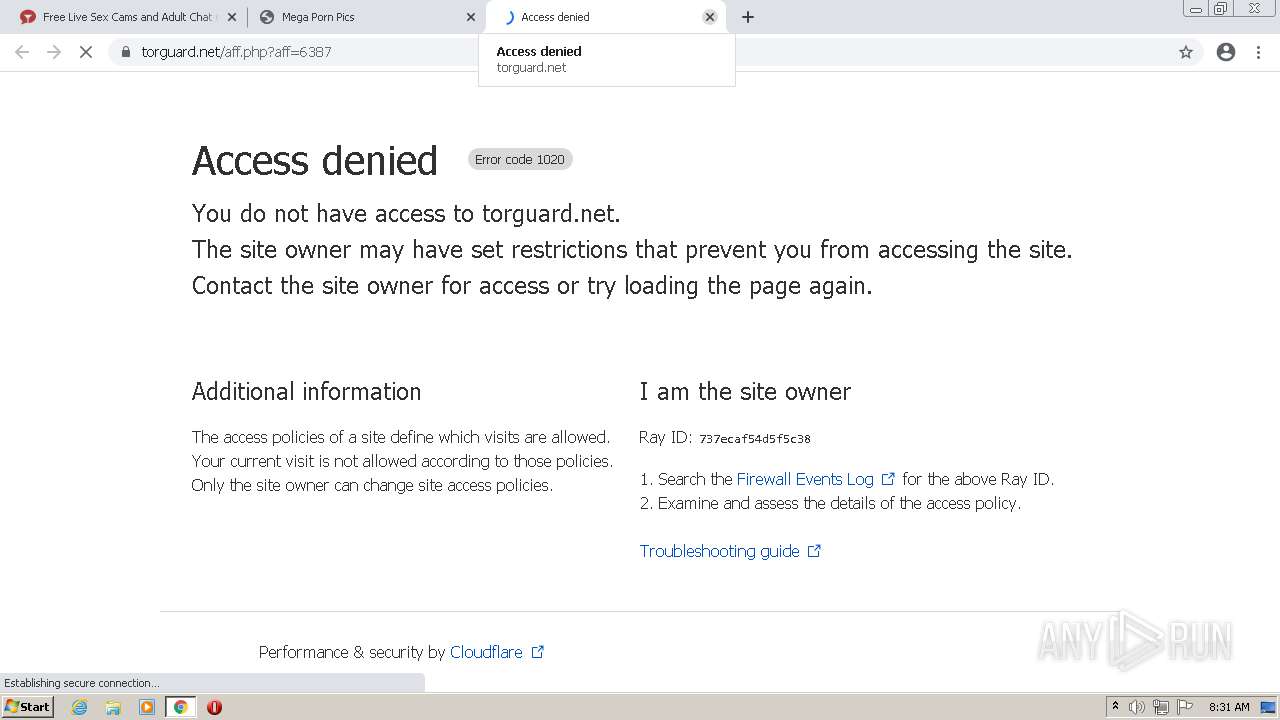Select the Ray ID value 737ecaf54d5f5c38

click(x=755, y=439)
